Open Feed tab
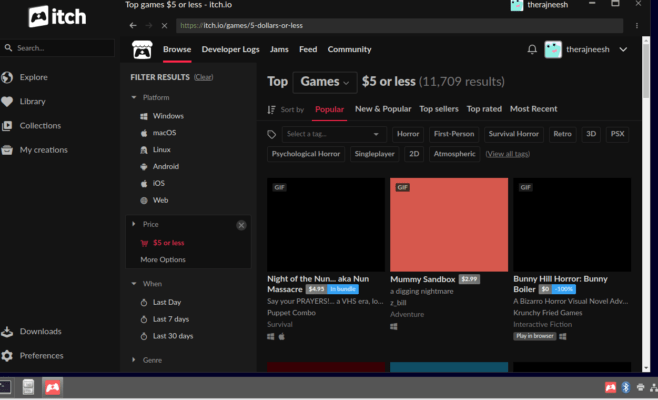Screen dimensions: 658x400 click(308, 50)
